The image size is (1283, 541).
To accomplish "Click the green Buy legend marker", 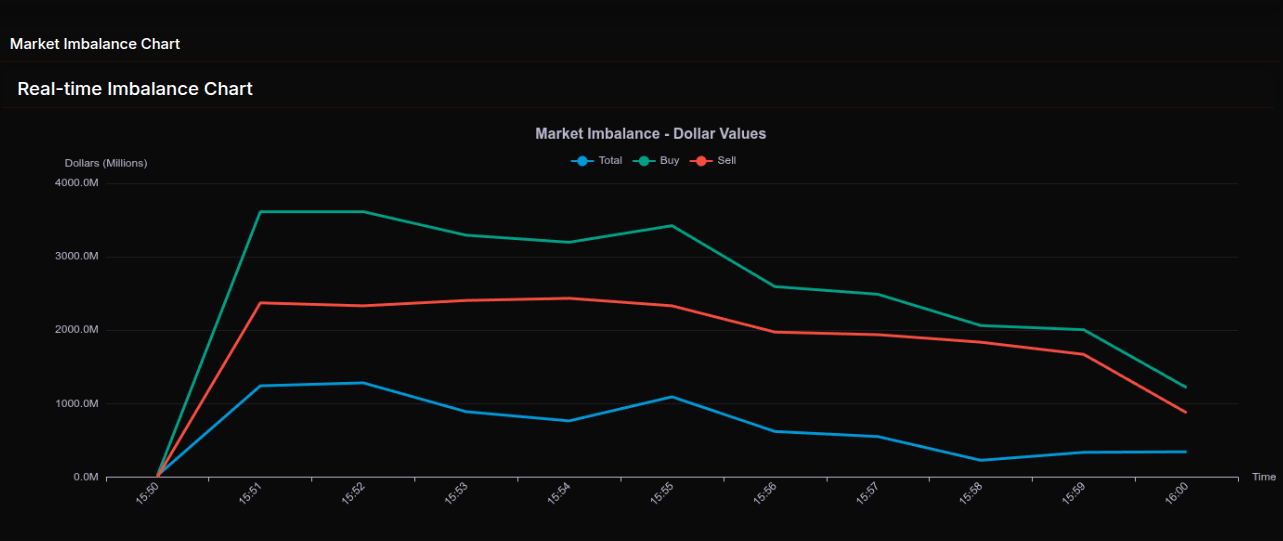I will [x=645, y=161].
